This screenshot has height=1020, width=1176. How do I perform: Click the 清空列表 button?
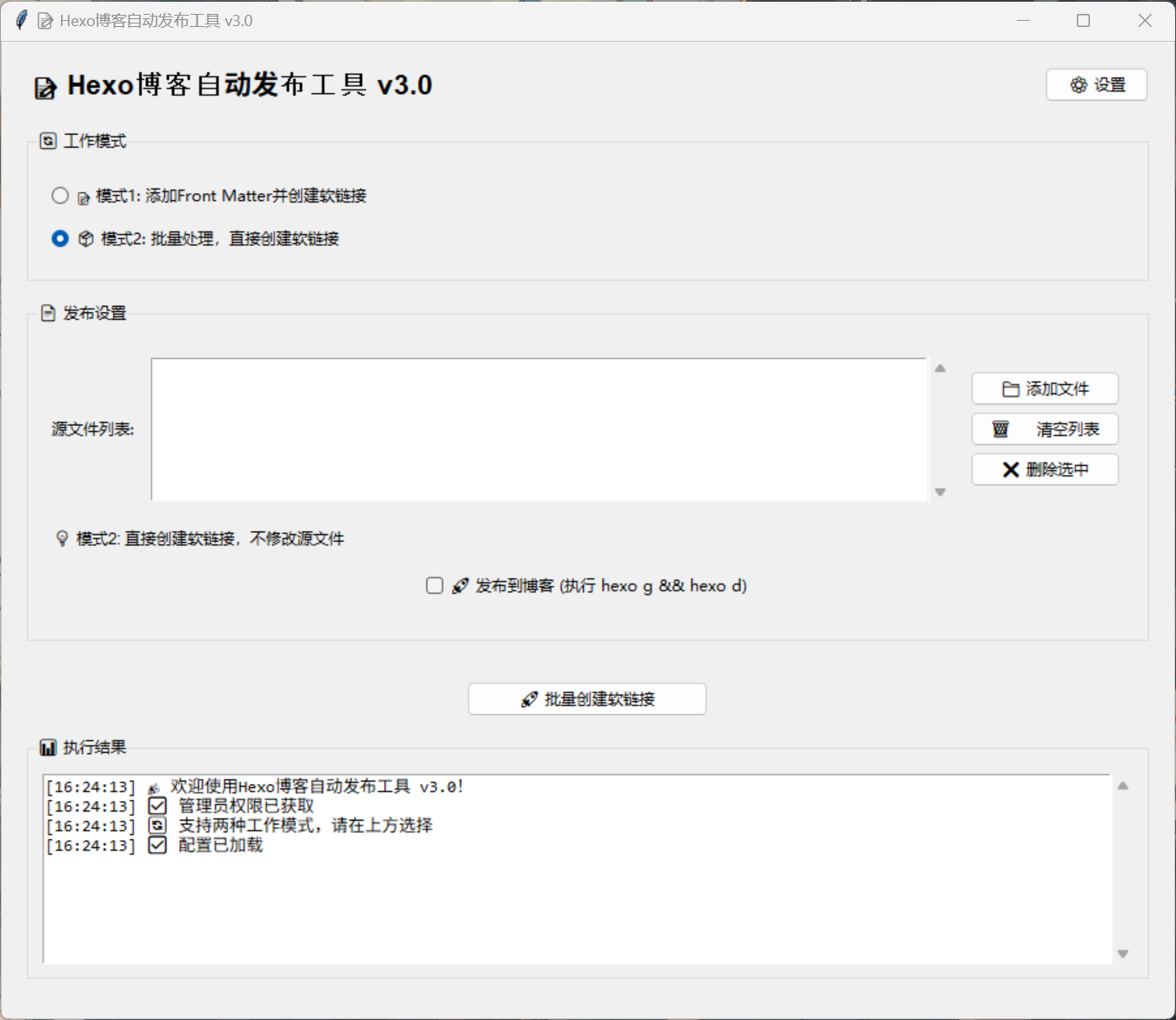[x=1045, y=429]
